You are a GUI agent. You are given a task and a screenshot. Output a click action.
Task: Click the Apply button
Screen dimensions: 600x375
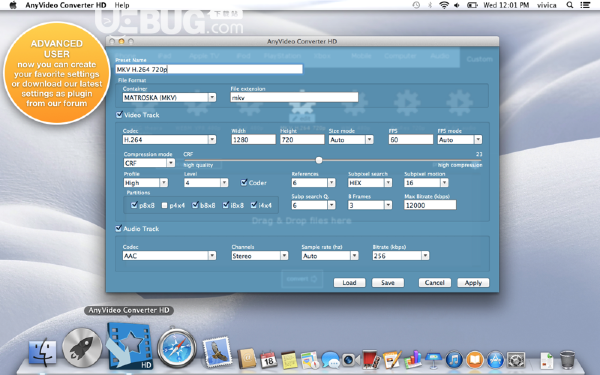(473, 282)
